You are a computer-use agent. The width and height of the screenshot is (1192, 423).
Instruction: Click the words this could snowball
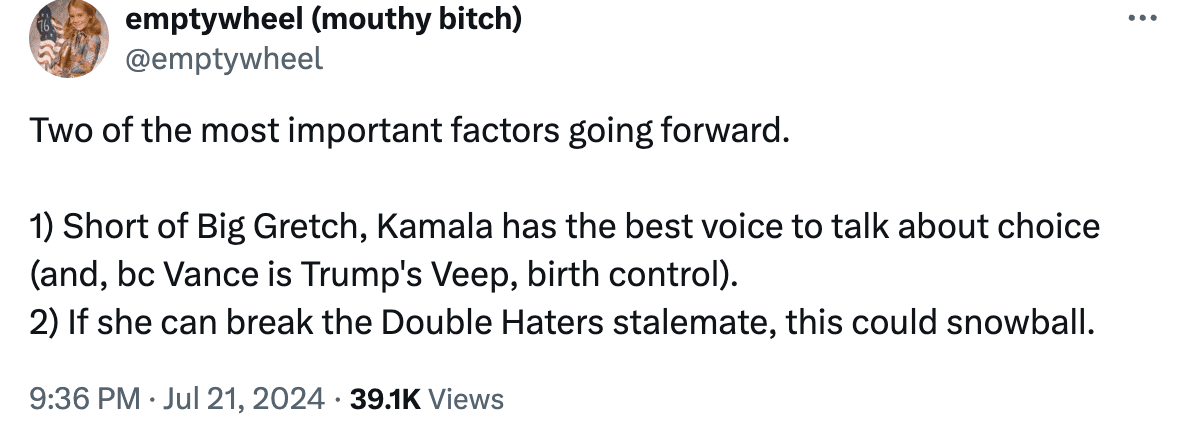[940, 323]
